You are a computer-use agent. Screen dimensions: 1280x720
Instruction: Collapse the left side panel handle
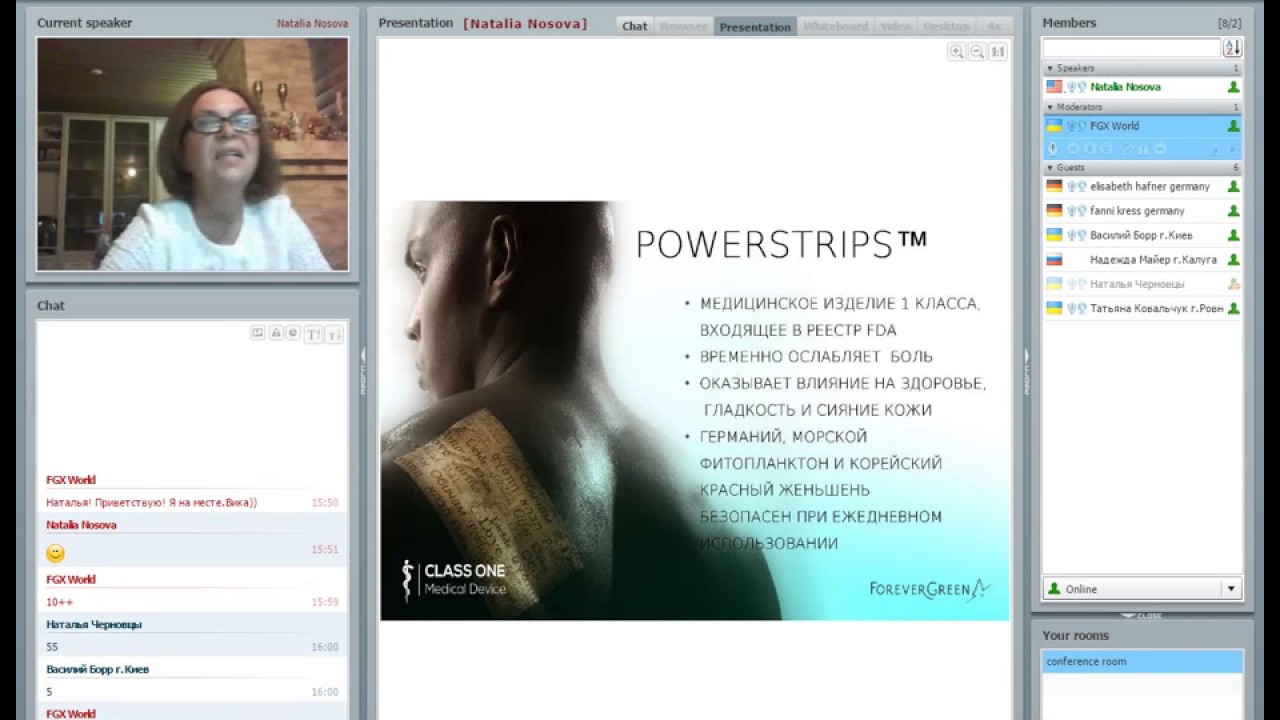(x=363, y=371)
